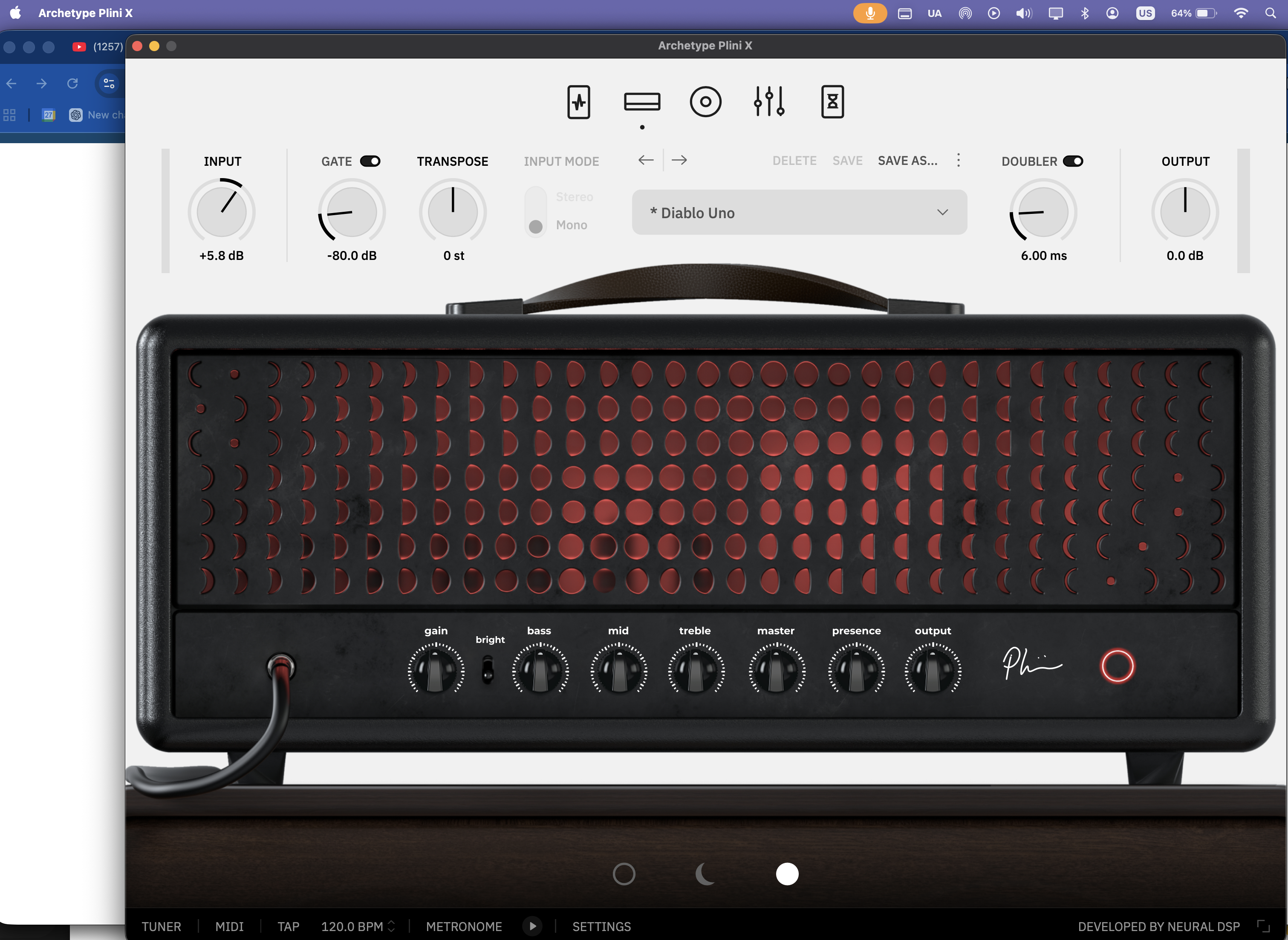Open the MIDI settings tab

click(229, 926)
